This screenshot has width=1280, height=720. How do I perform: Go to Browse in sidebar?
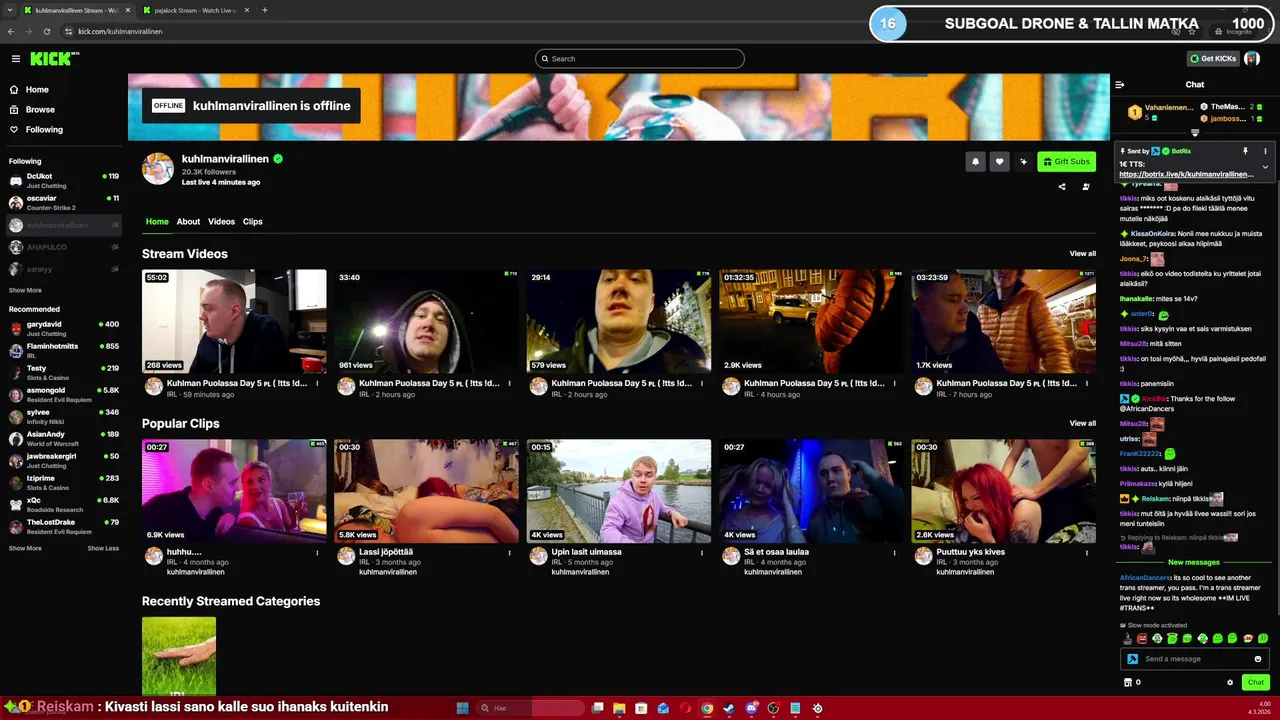point(40,110)
